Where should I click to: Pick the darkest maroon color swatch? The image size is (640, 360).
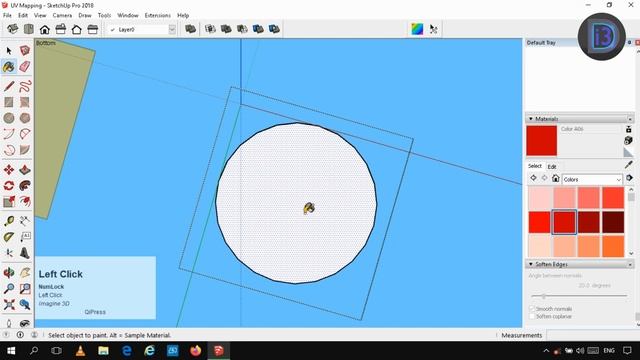click(613, 222)
